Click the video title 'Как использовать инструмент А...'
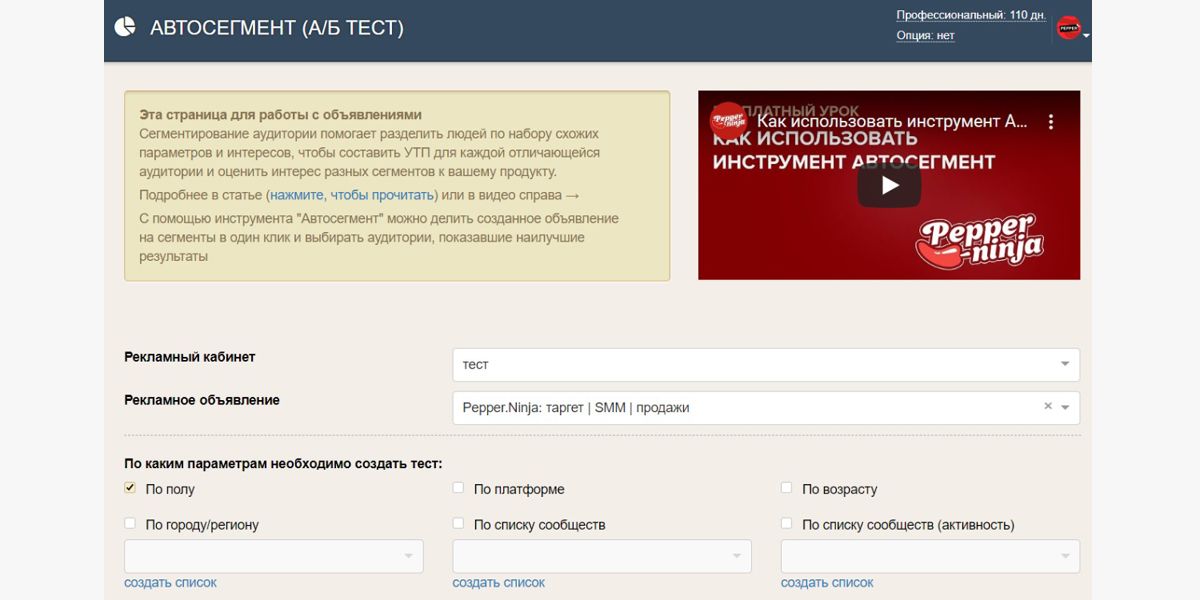1200x600 pixels. 892,122
